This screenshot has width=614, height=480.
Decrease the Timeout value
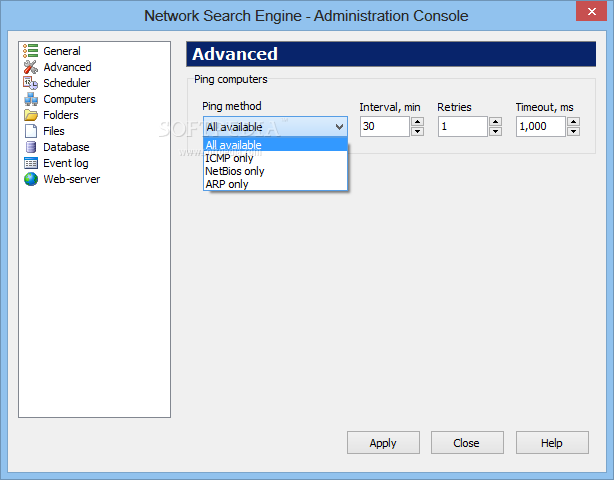[573, 132]
